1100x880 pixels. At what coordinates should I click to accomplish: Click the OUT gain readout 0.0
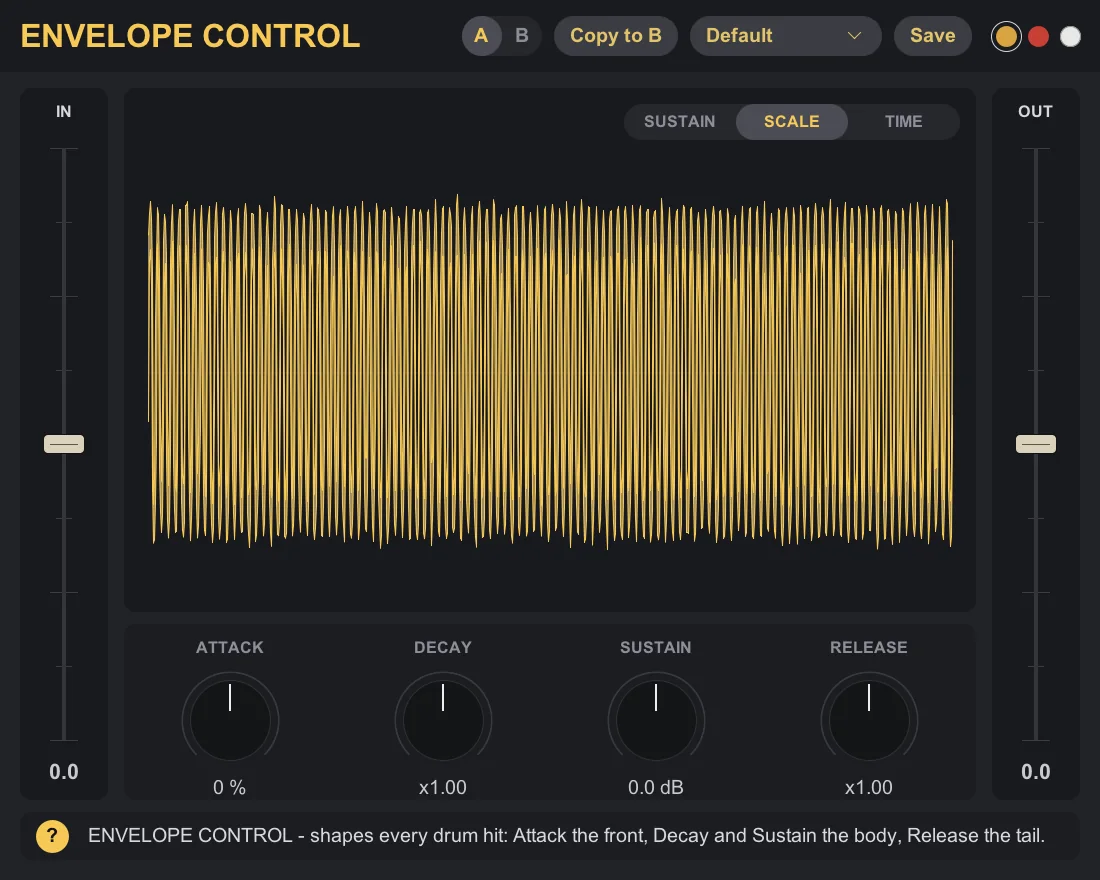coord(1035,772)
